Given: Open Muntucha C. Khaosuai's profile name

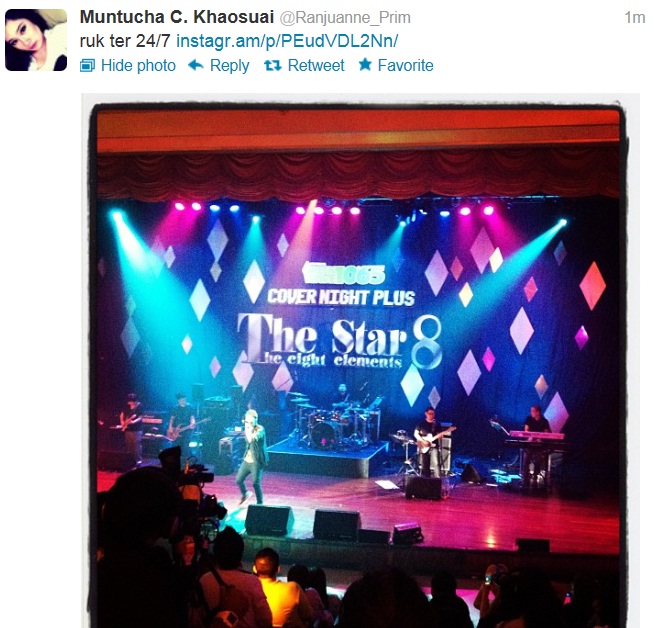Looking at the screenshot, I should coord(177,18).
